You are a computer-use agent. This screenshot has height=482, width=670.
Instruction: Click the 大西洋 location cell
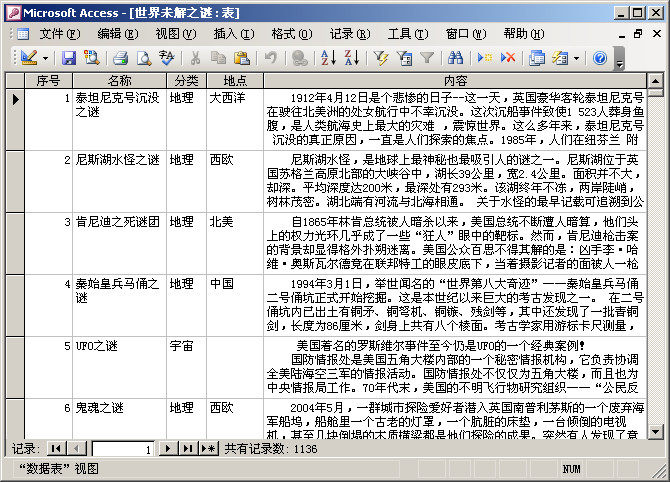click(x=235, y=119)
